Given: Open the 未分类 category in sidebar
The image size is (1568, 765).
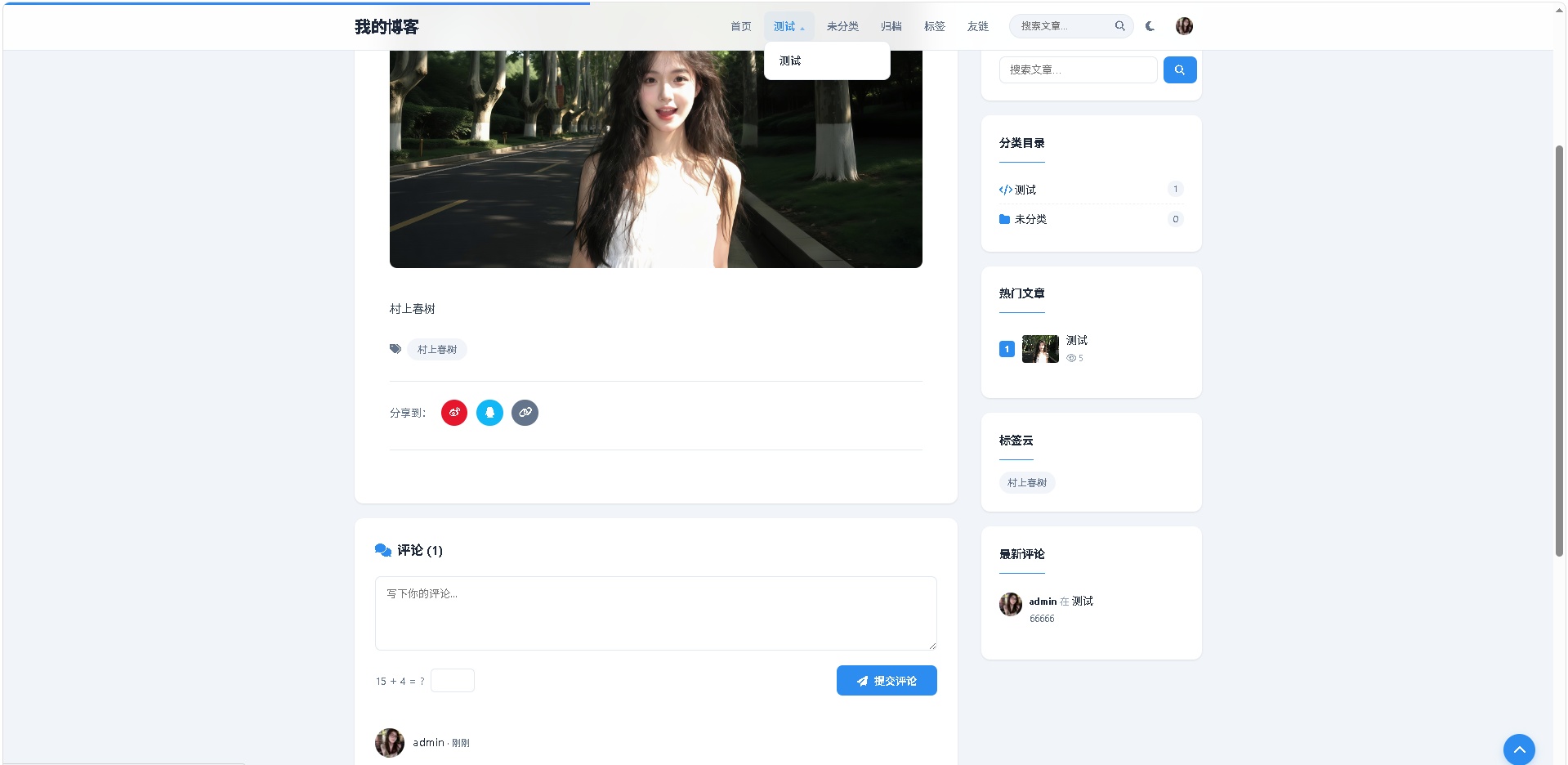Looking at the screenshot, I should (x=1030, y=219).
